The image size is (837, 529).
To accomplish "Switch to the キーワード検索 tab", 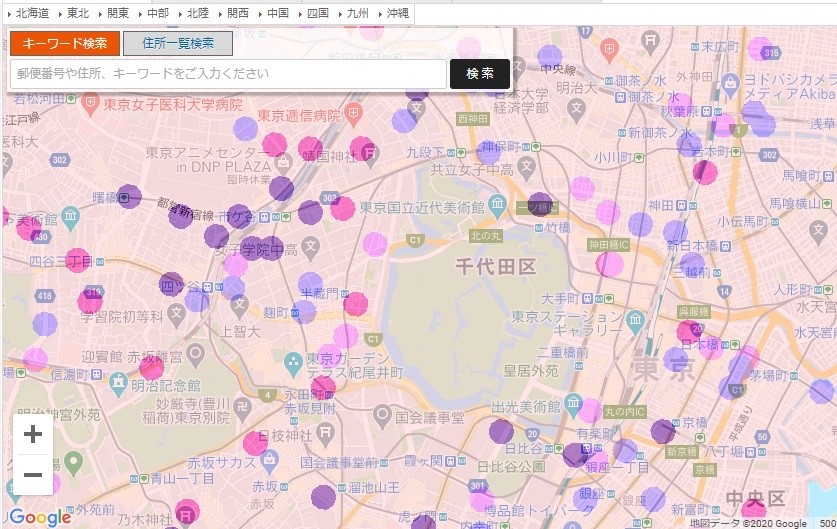I will pyautogui.click(x=65, y=43).
